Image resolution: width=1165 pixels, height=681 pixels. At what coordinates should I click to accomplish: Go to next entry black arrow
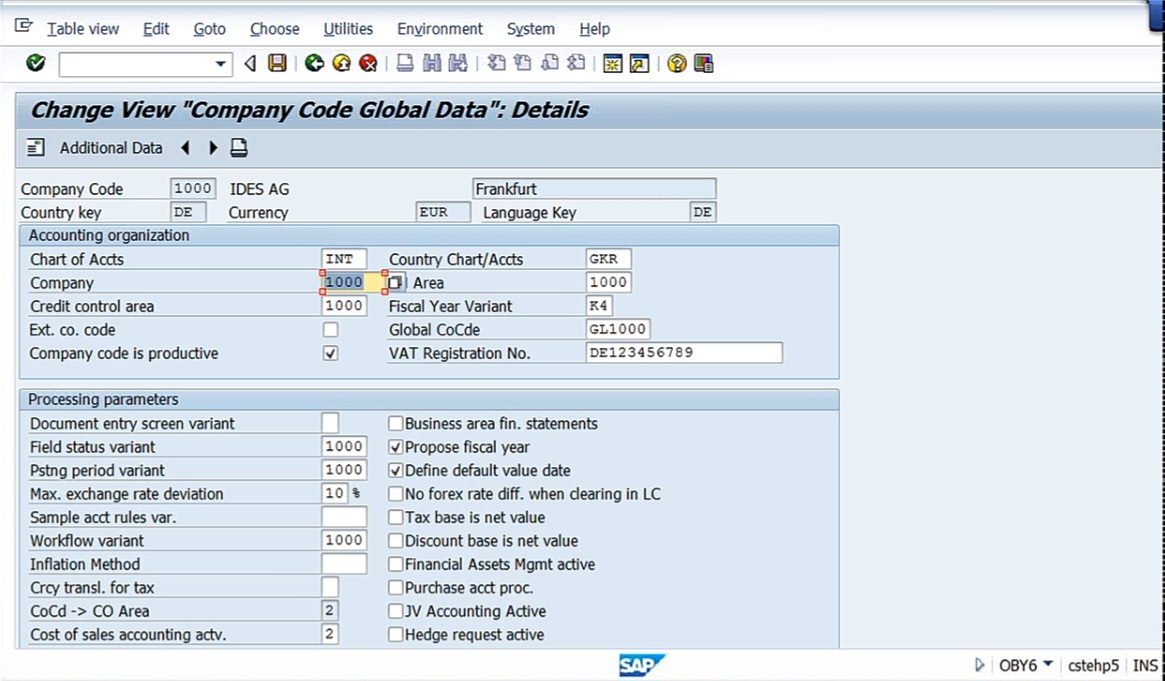click(x=213, y=148)
